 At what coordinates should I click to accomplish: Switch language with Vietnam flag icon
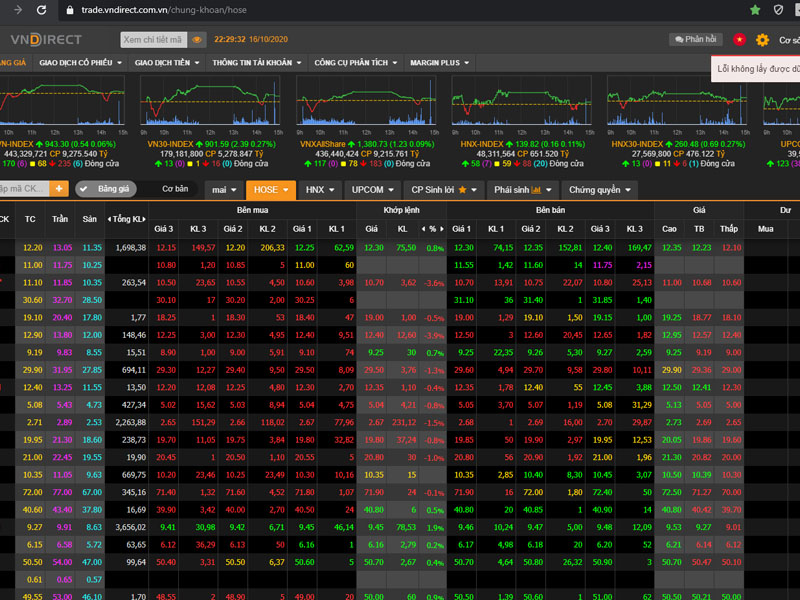739,39
